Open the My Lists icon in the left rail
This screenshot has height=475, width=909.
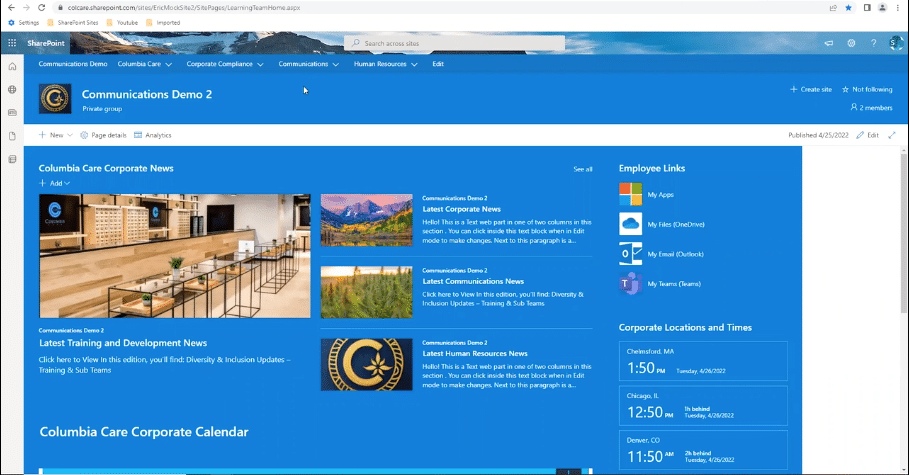click(x=12, y=159)
